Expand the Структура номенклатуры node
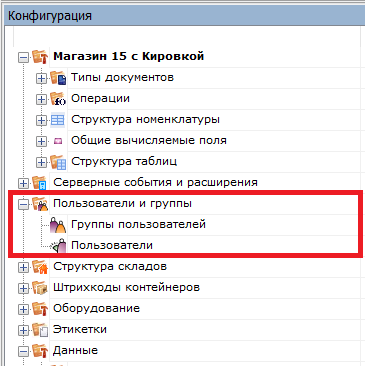The image size is (365, 366). tap(41, 120)
